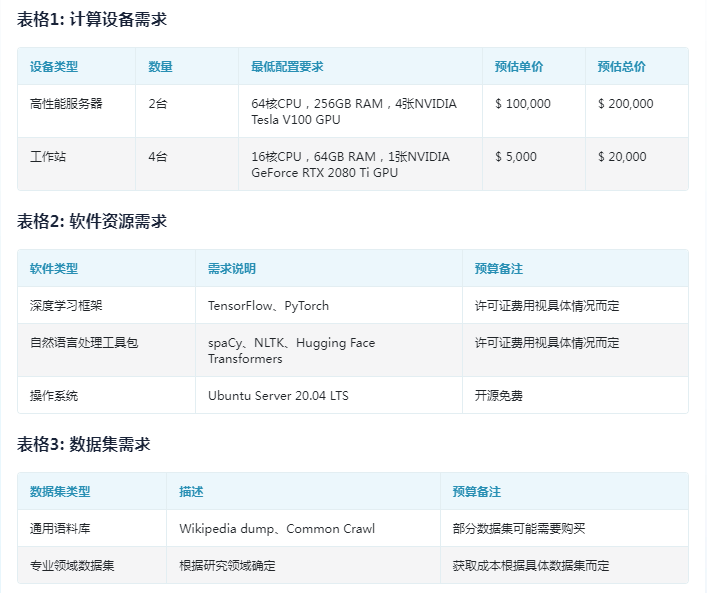Select the 自然语言处理工具包 cell
707x593 pixels.
(x=106, y=350)
